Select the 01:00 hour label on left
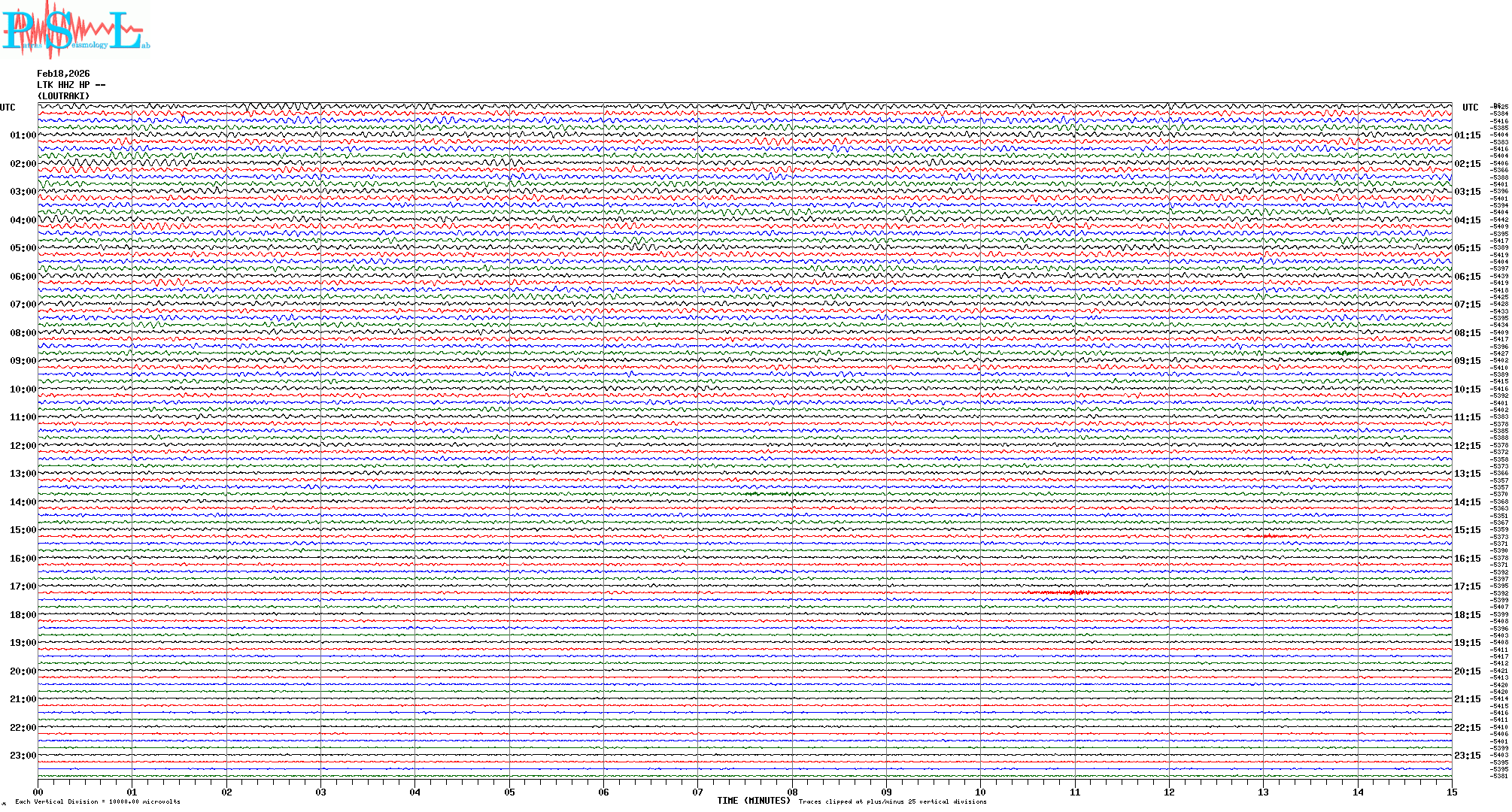The height and width of the screenshot is (812, 1512). coord(23,135)
